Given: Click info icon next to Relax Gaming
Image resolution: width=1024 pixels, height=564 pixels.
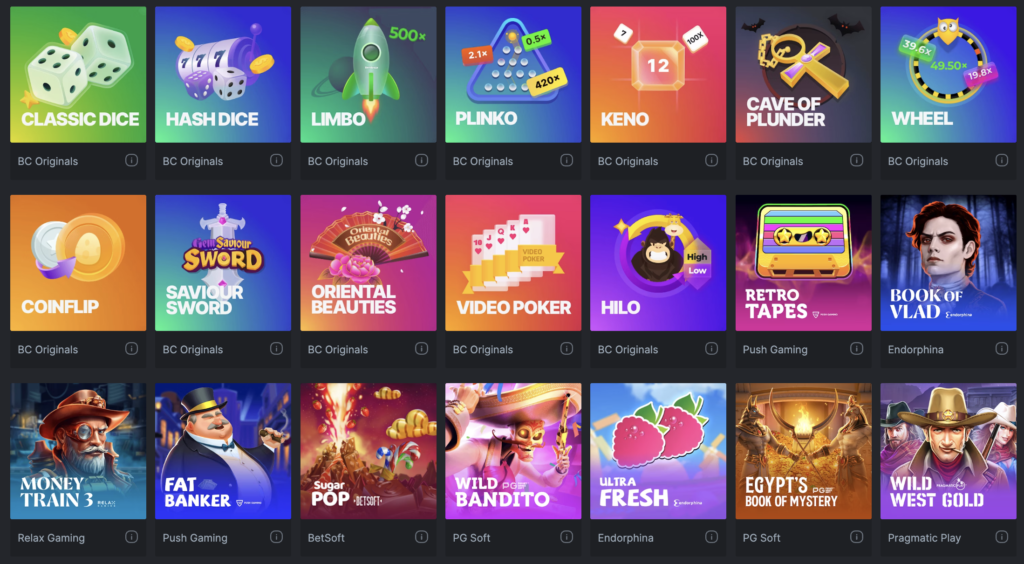Looking at the screenshot, I should 131,537.
